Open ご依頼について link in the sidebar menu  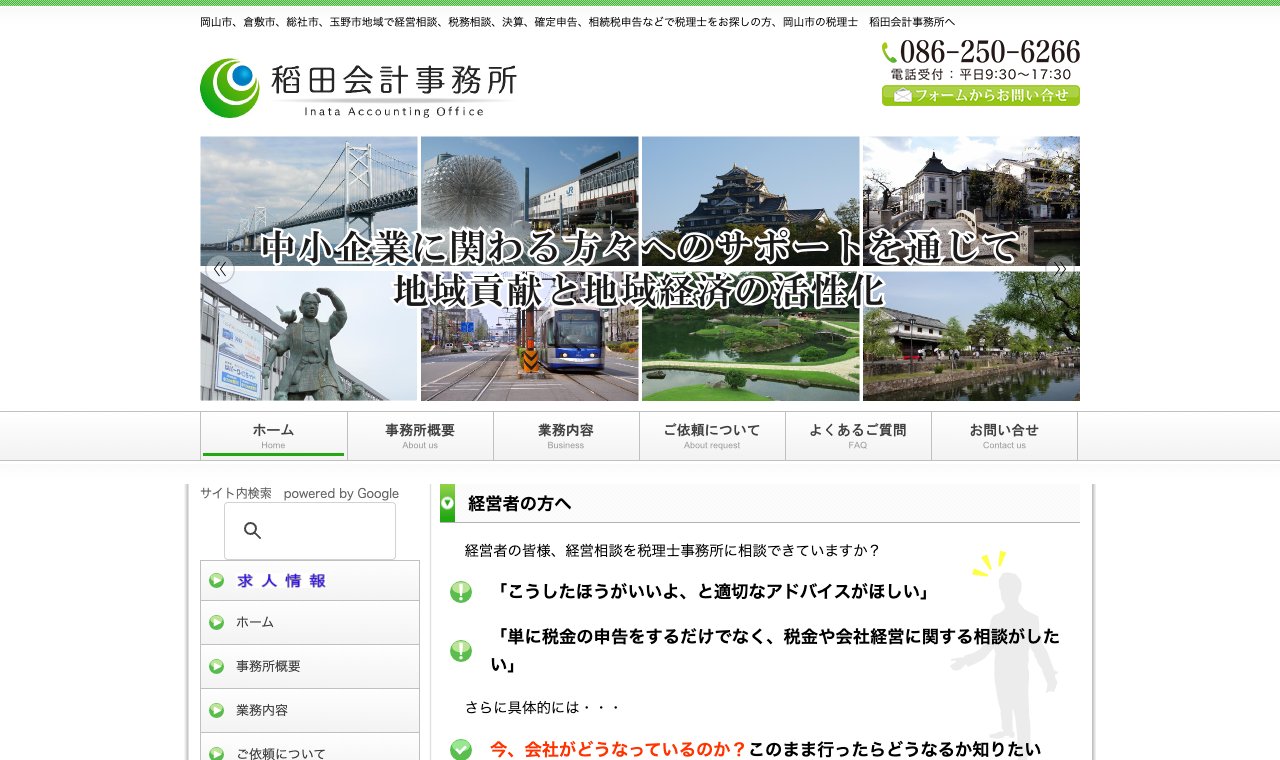(x=310, y=747)
